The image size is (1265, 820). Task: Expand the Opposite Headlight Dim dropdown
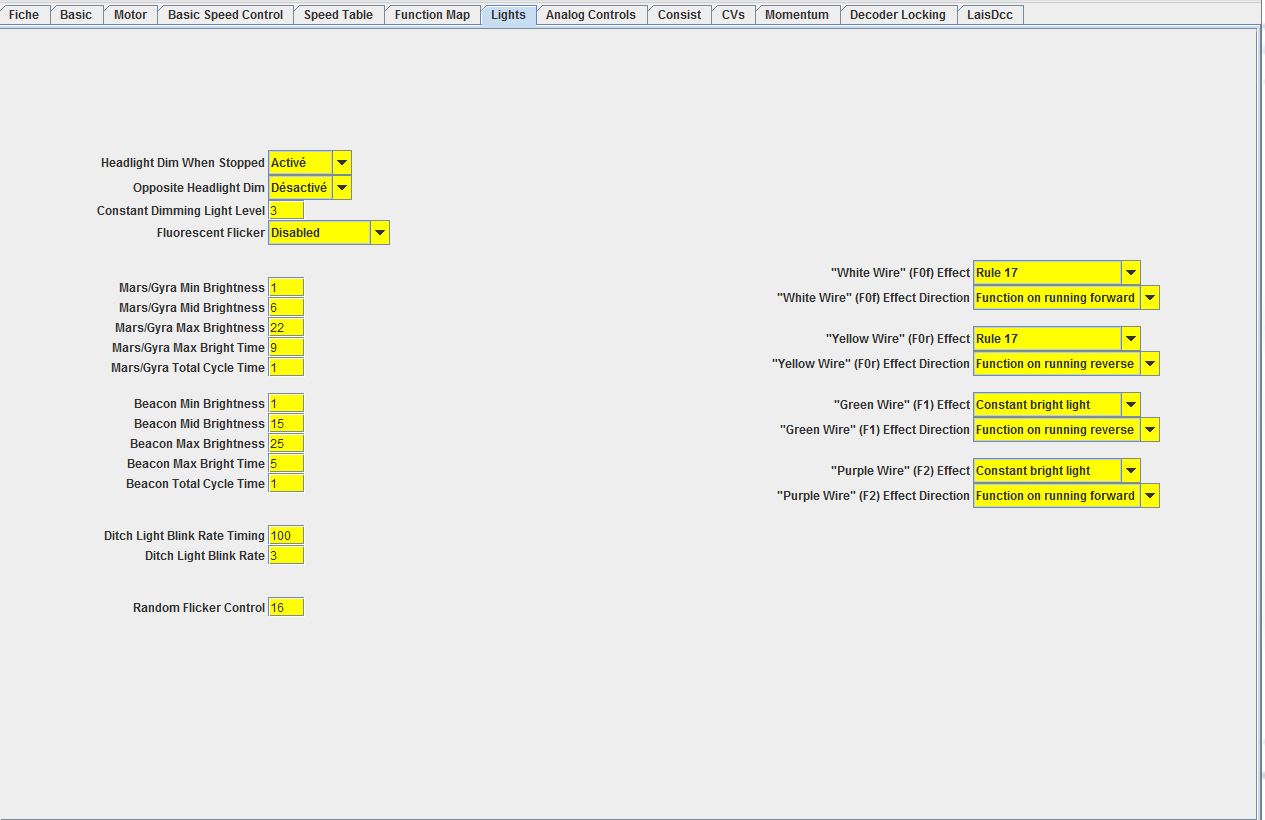coord(310,187)
